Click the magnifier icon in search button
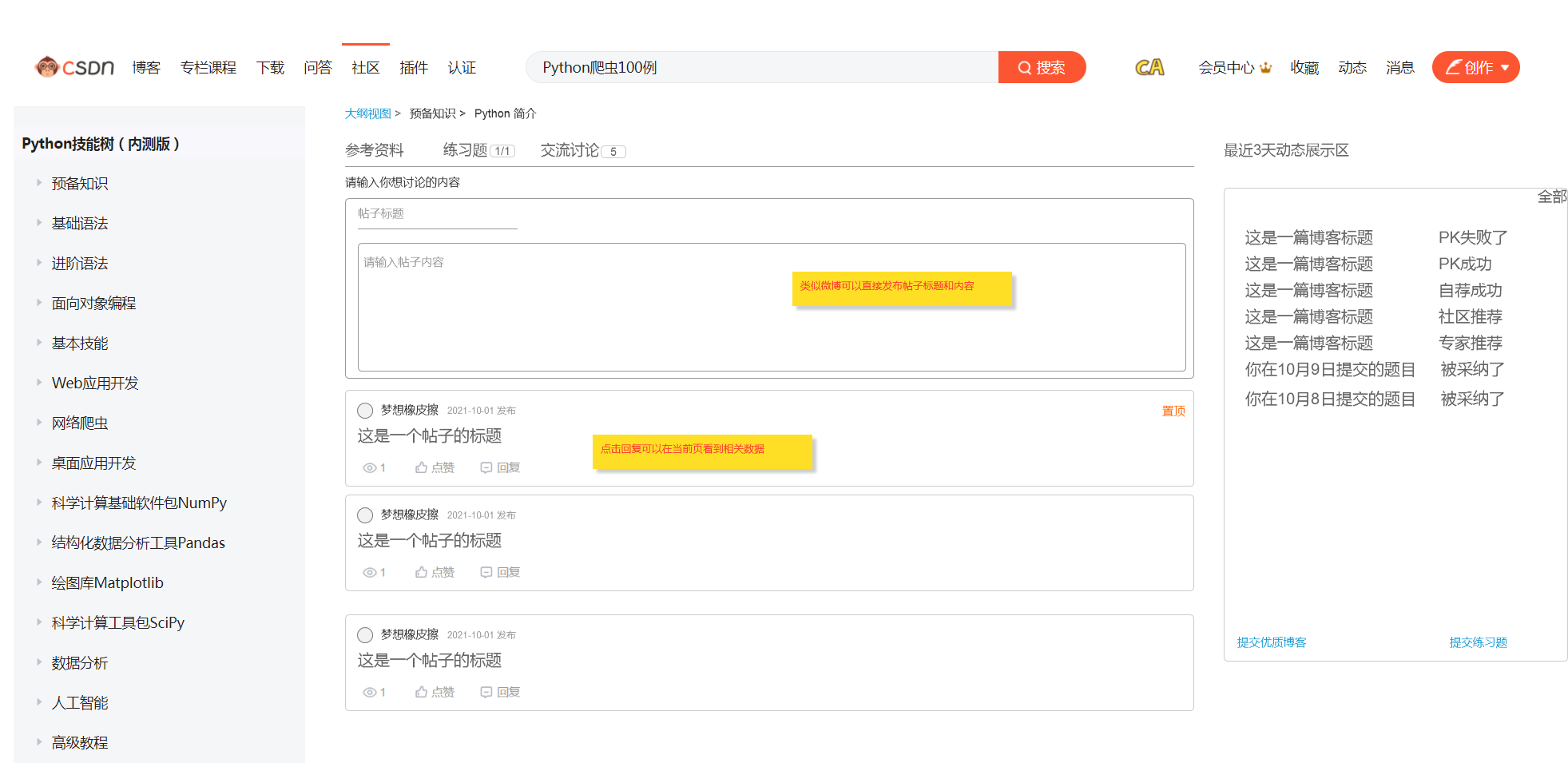 1024,68
